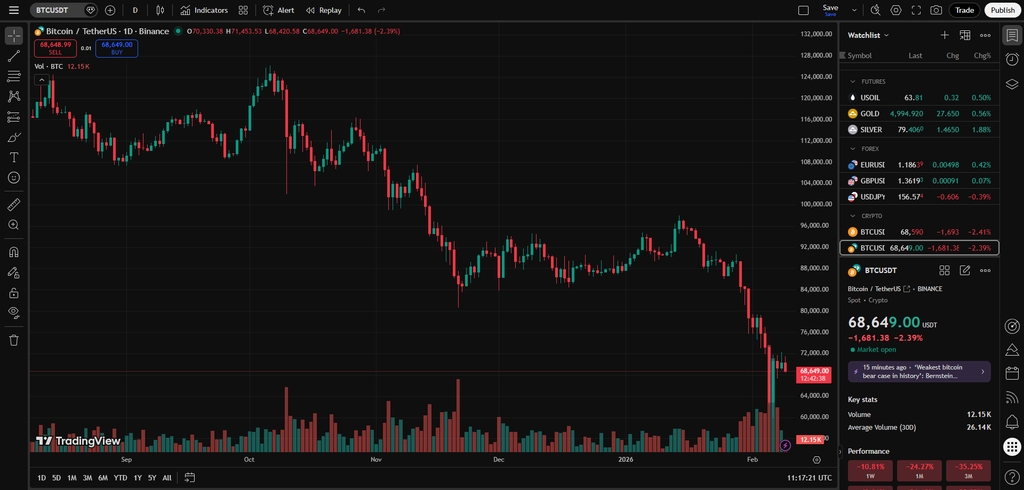Open the Alerts panel clock icon
Image resolution: width=1024 pixels, height=490 pixels.
1012,59
